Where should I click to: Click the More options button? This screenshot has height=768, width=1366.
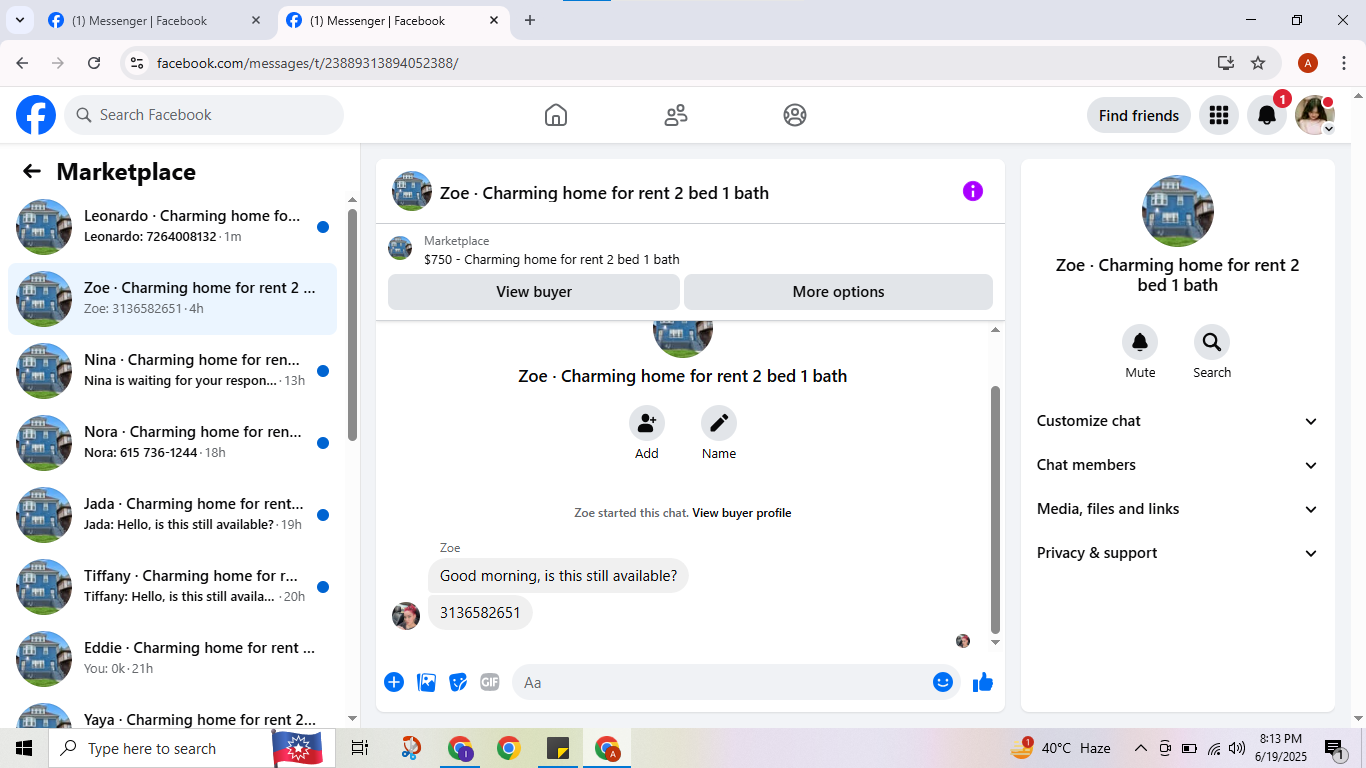pyautogui.click(x=838, y=292)
